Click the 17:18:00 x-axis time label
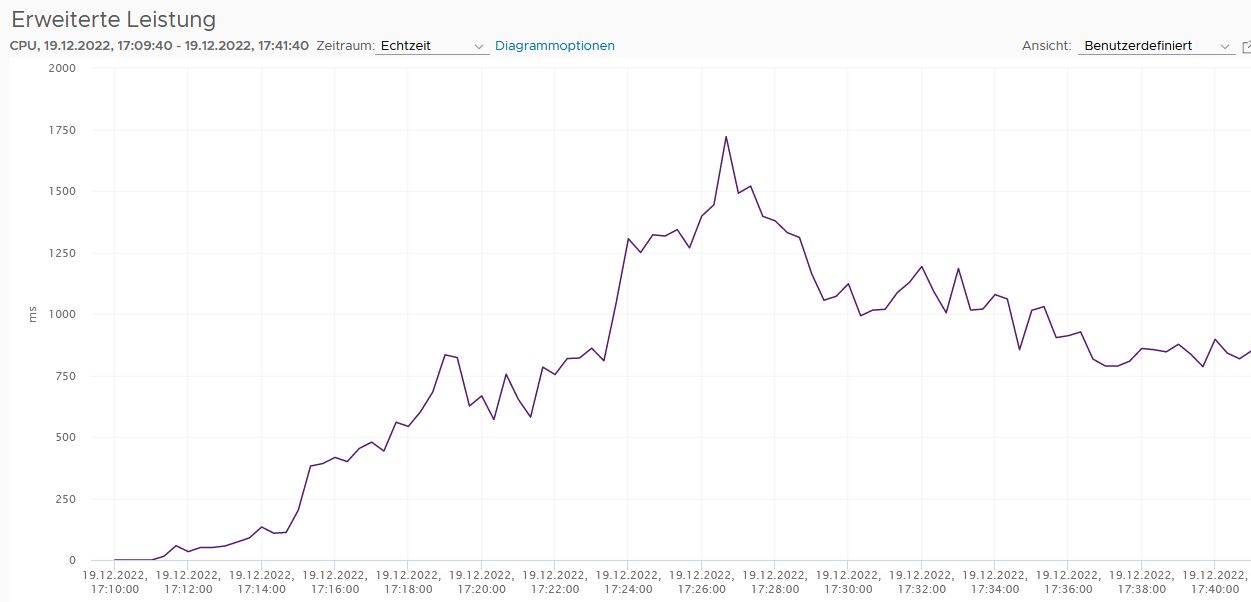Viewport: 1251px width, 602px height. 408,583
